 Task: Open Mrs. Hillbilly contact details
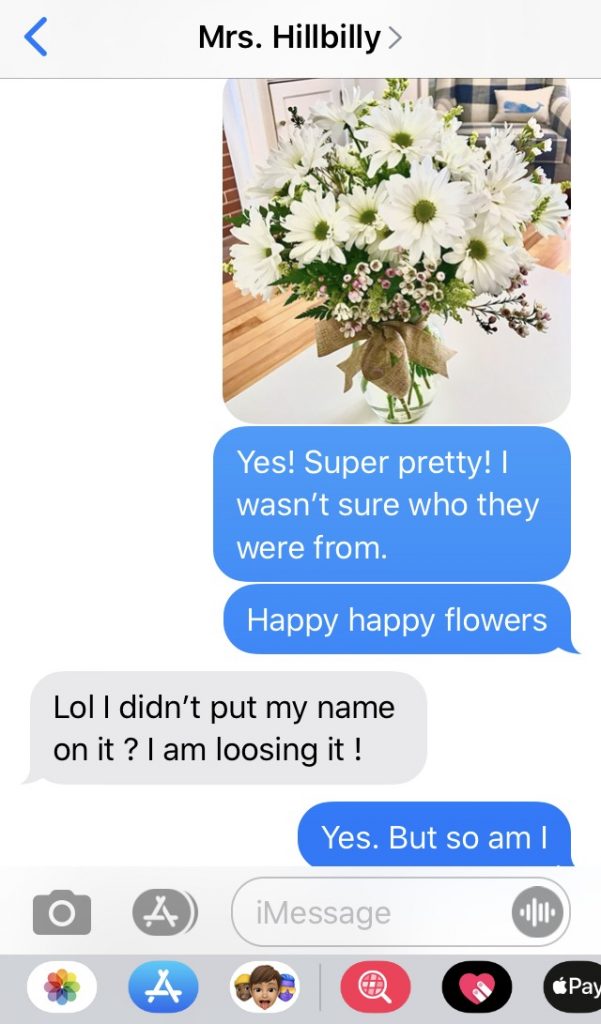(x=300, y=37)
